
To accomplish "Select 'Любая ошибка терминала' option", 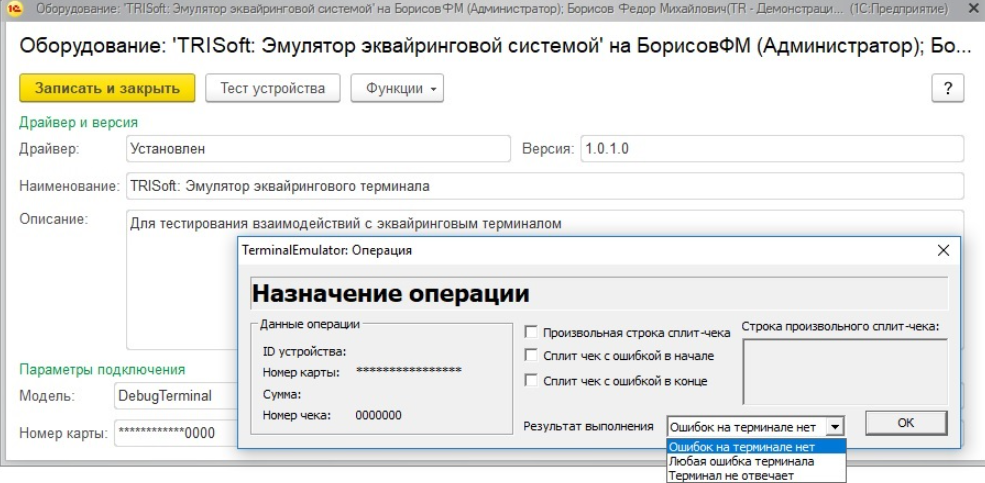I will click(756, 461).
